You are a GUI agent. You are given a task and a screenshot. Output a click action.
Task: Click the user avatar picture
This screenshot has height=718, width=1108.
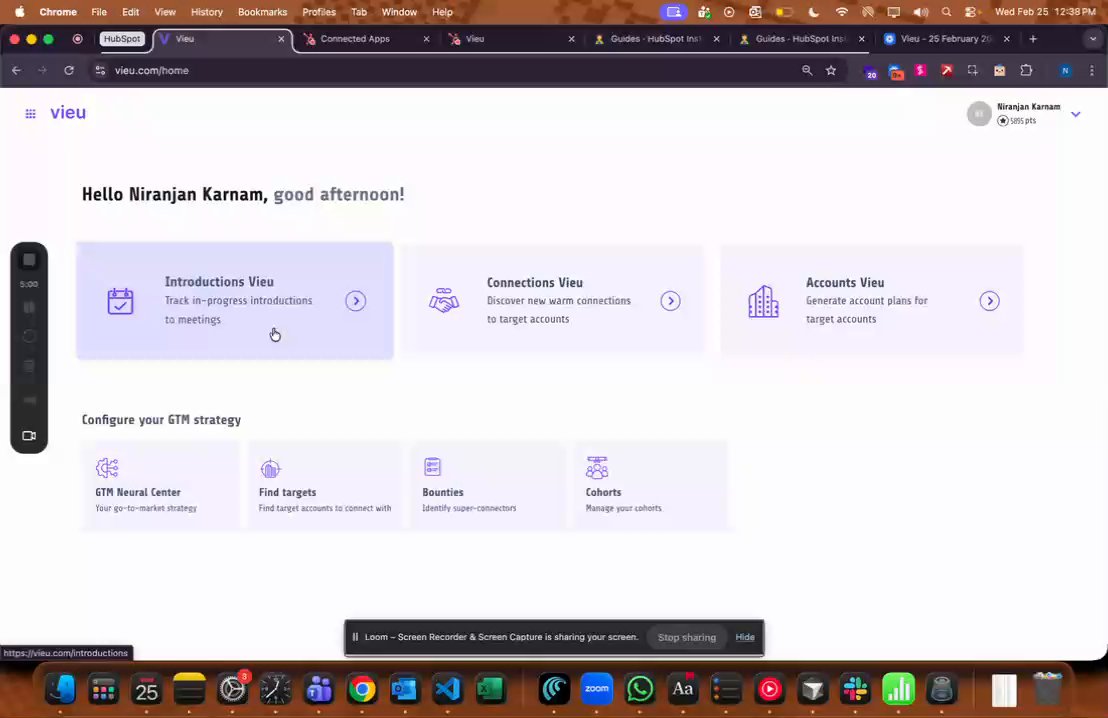click(x=979, y=114)
